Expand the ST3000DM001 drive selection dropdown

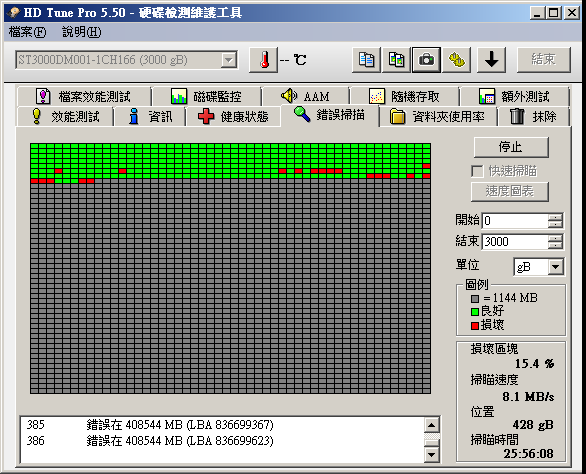coord(229,60)
